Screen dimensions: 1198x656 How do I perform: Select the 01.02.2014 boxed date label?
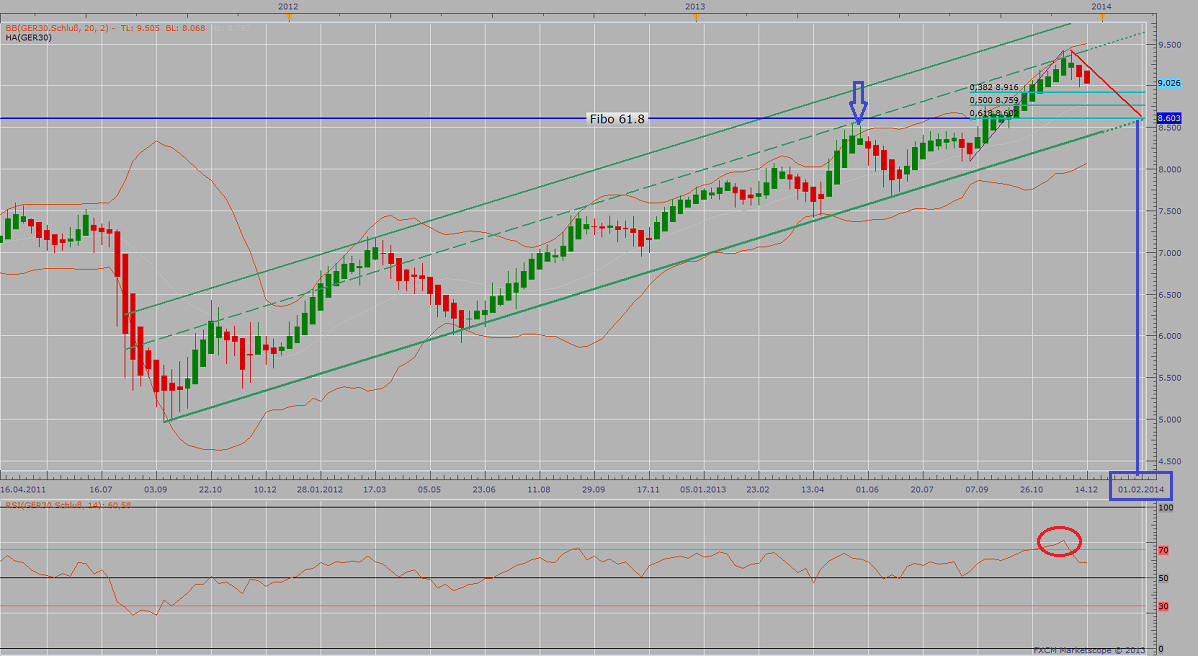pyautogui.click(x=1141, y=488)
